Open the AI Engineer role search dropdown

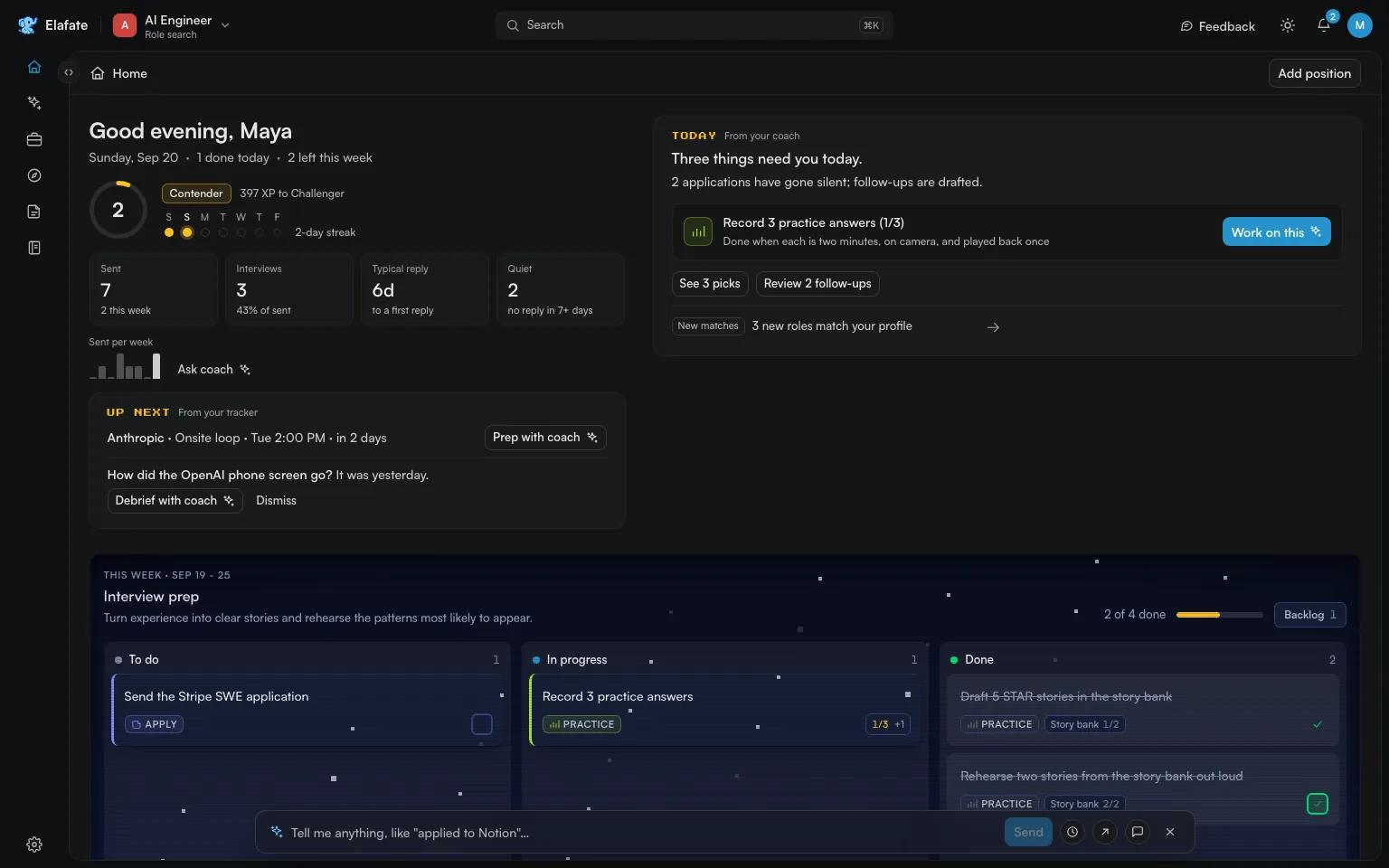tap(172, 25)
